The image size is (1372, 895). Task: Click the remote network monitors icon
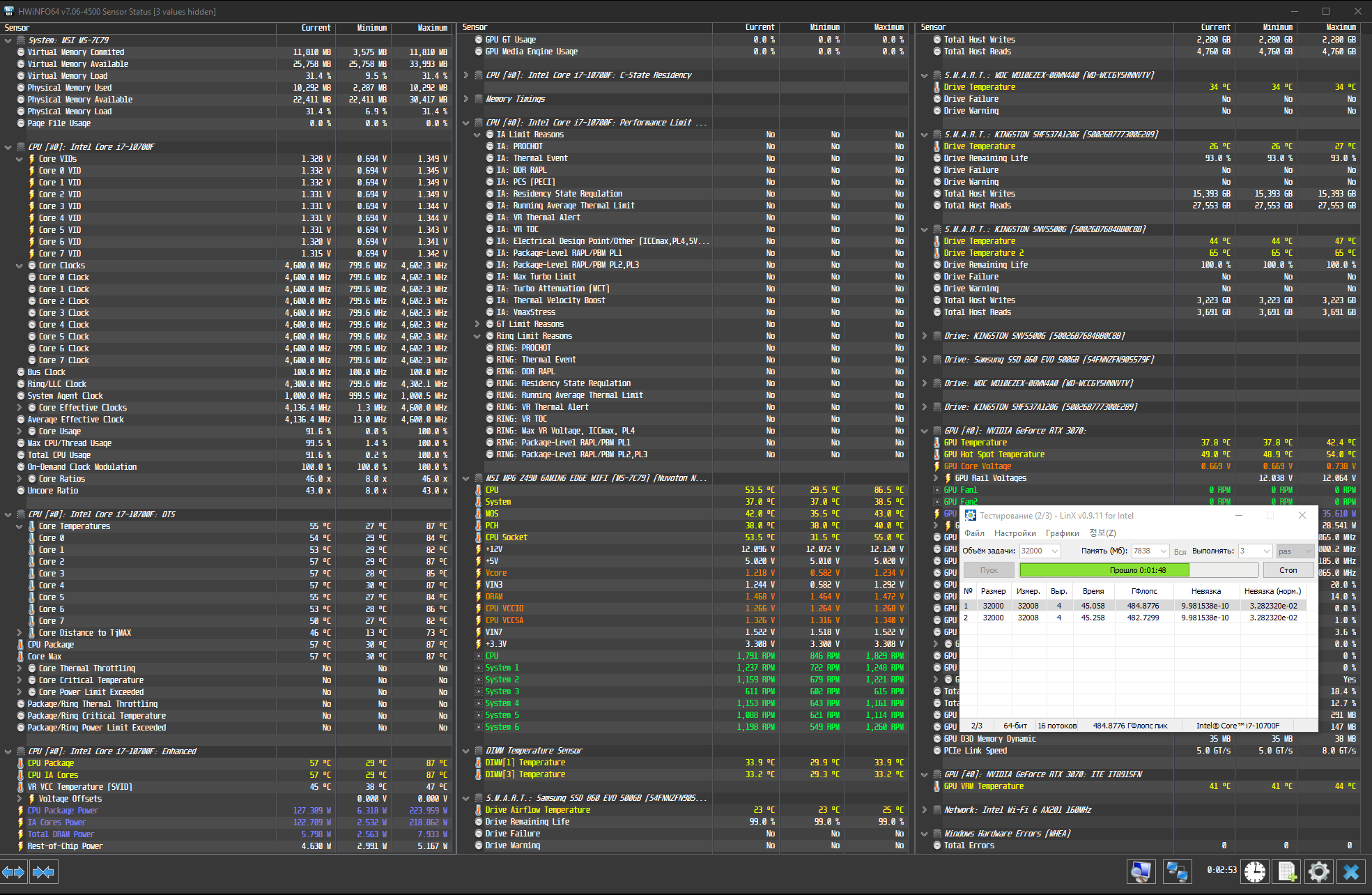coord(1177,872)
